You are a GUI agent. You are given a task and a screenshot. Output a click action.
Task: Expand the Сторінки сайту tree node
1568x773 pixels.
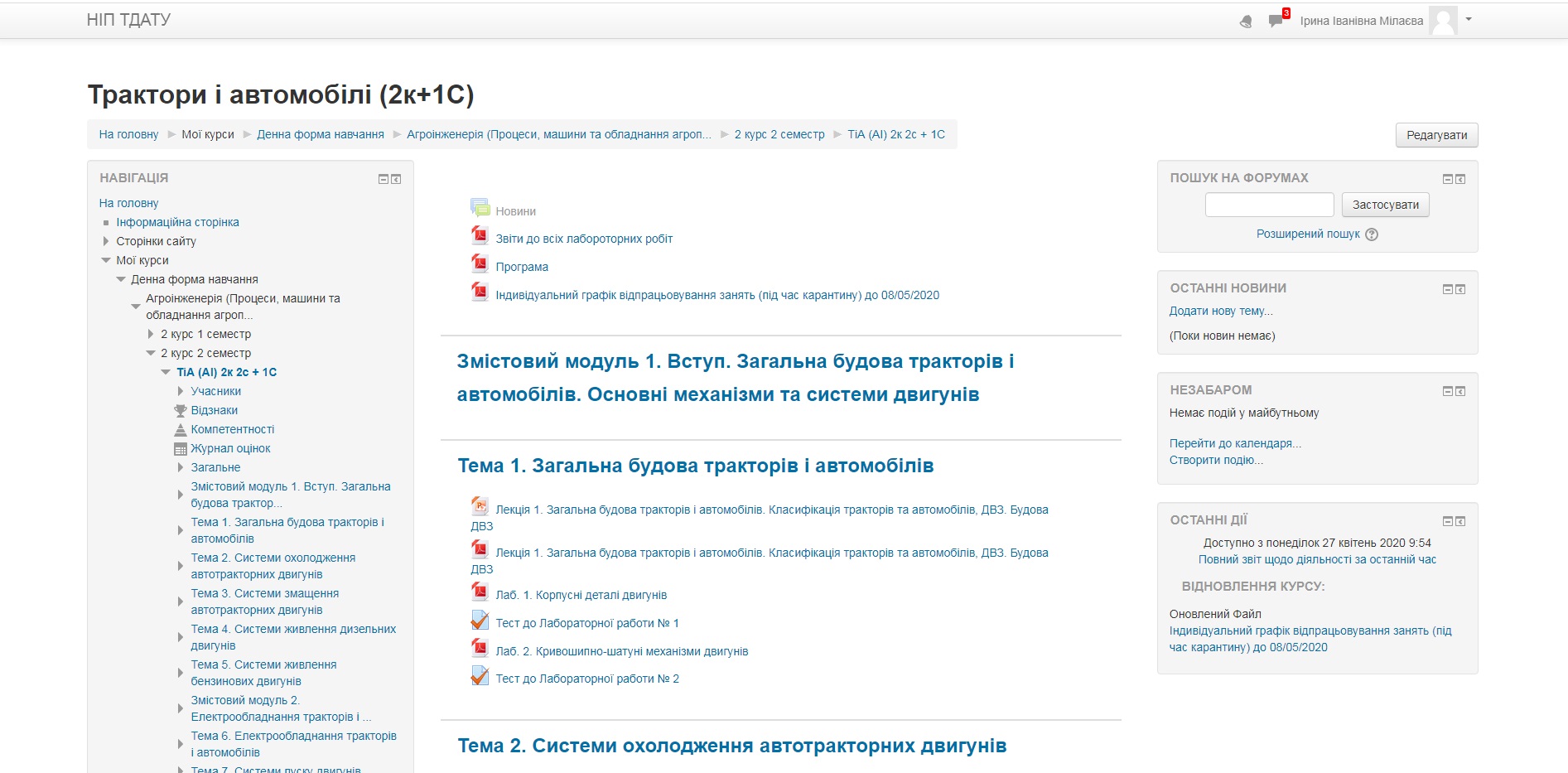pos(106,241)
